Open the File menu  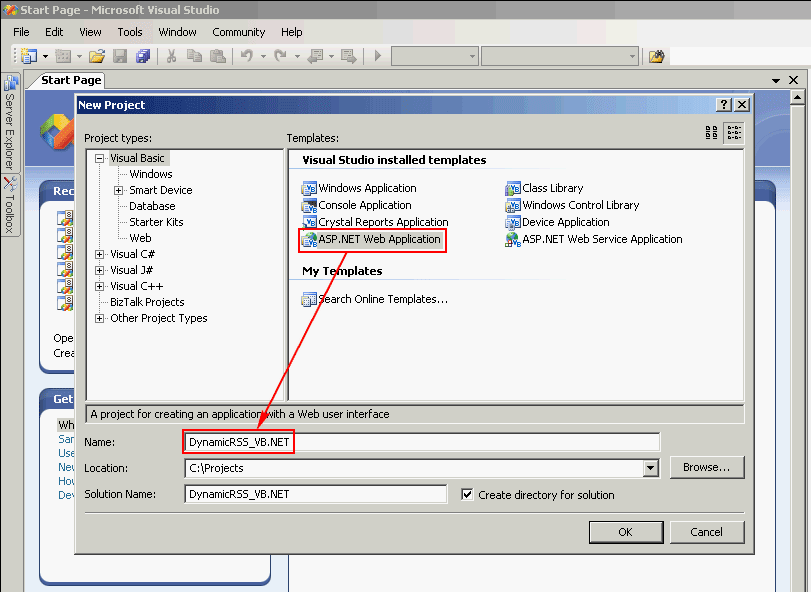(21, 32)
